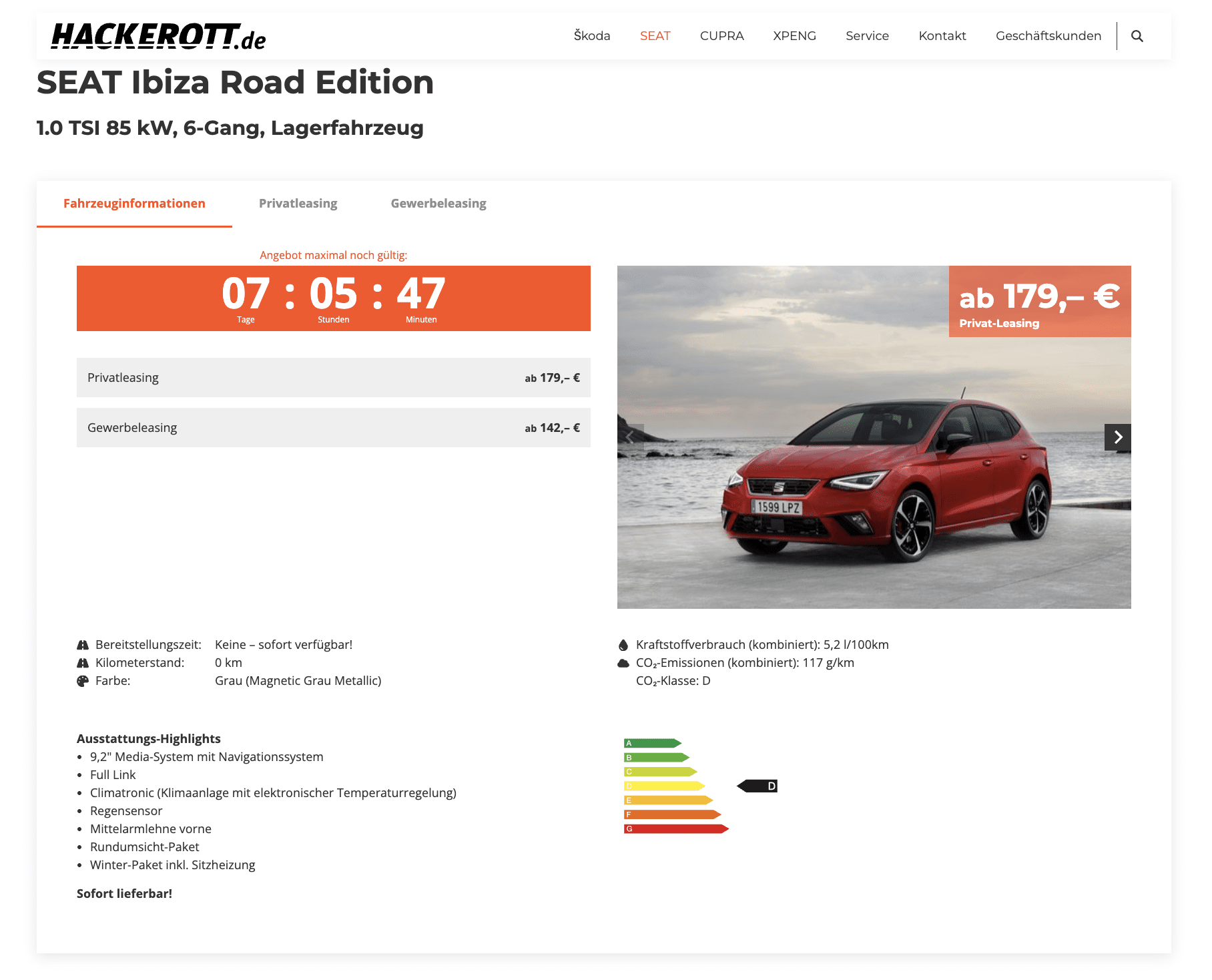Click the CO₂-Emissionen 117 g/km text
This screenshot has height=980, width=1212.
(x=745, y=663)
